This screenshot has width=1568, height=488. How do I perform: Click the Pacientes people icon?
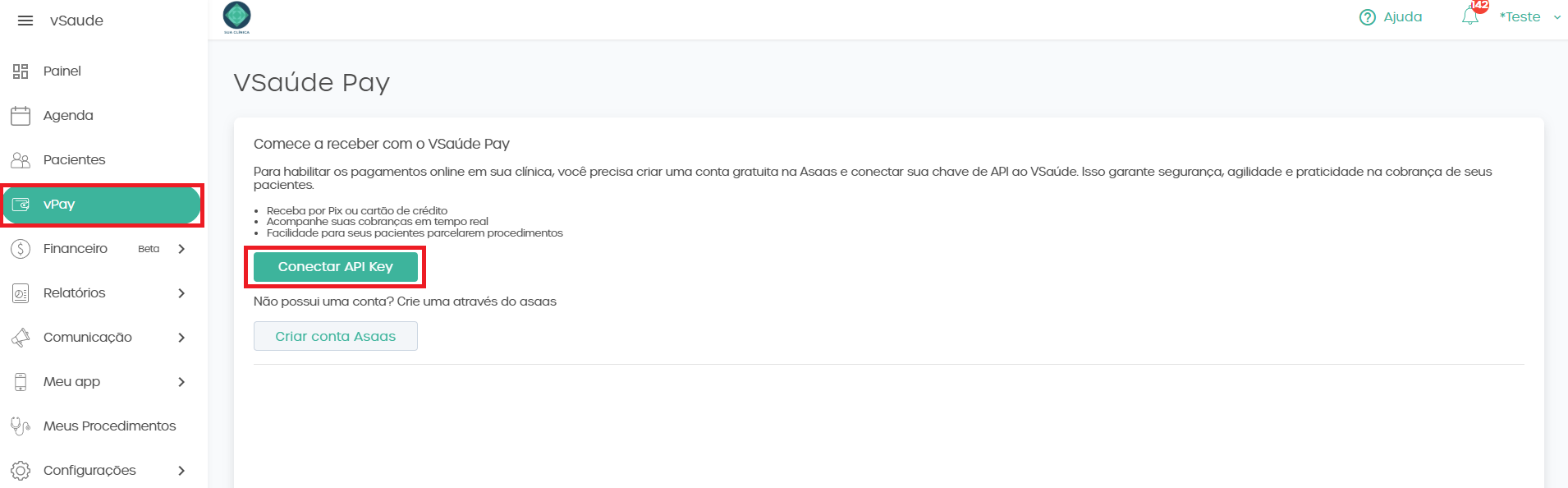[21, 160]
